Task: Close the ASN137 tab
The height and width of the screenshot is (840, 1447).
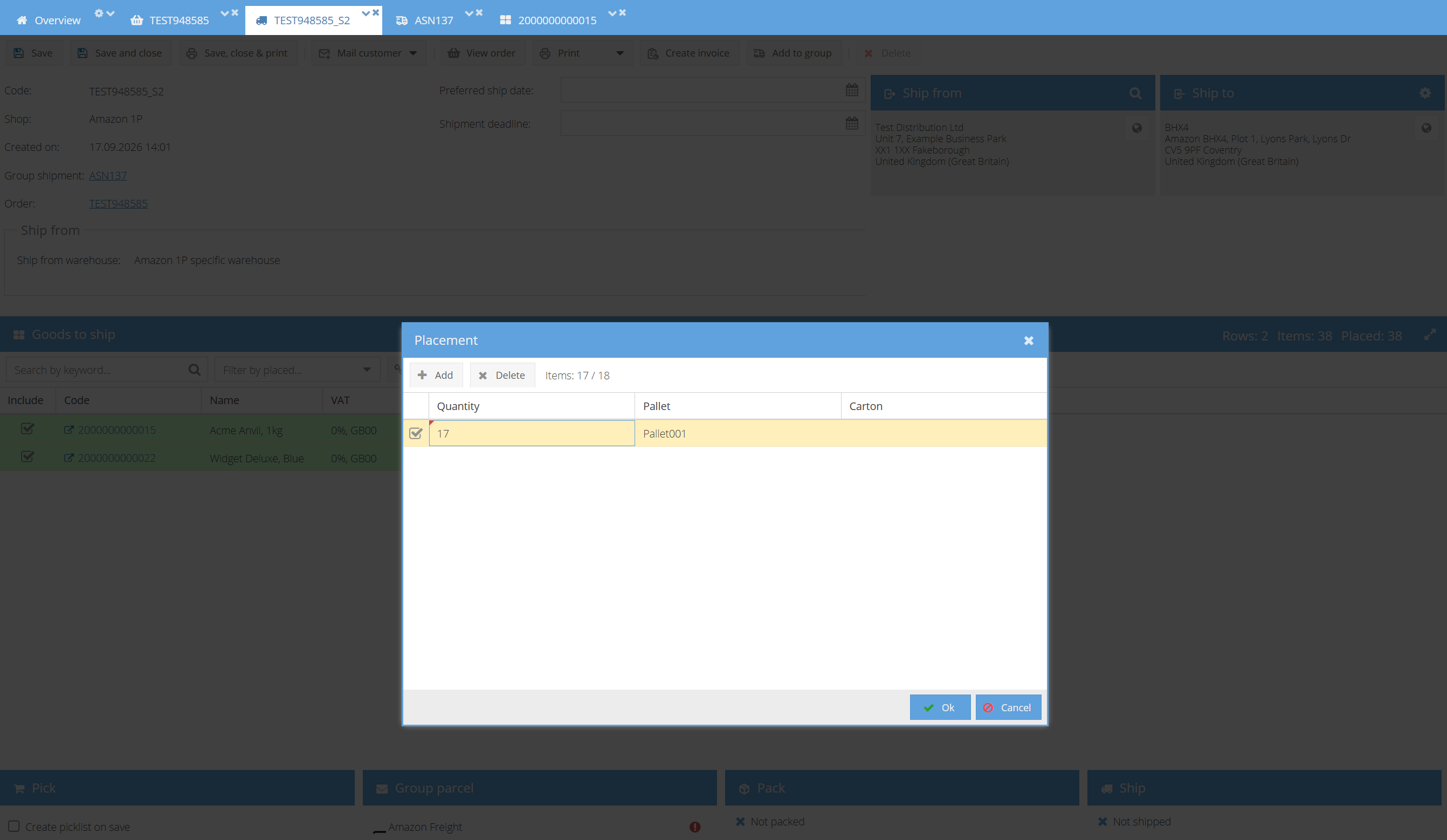Action: pyautogui.click(x=479, y=12)
